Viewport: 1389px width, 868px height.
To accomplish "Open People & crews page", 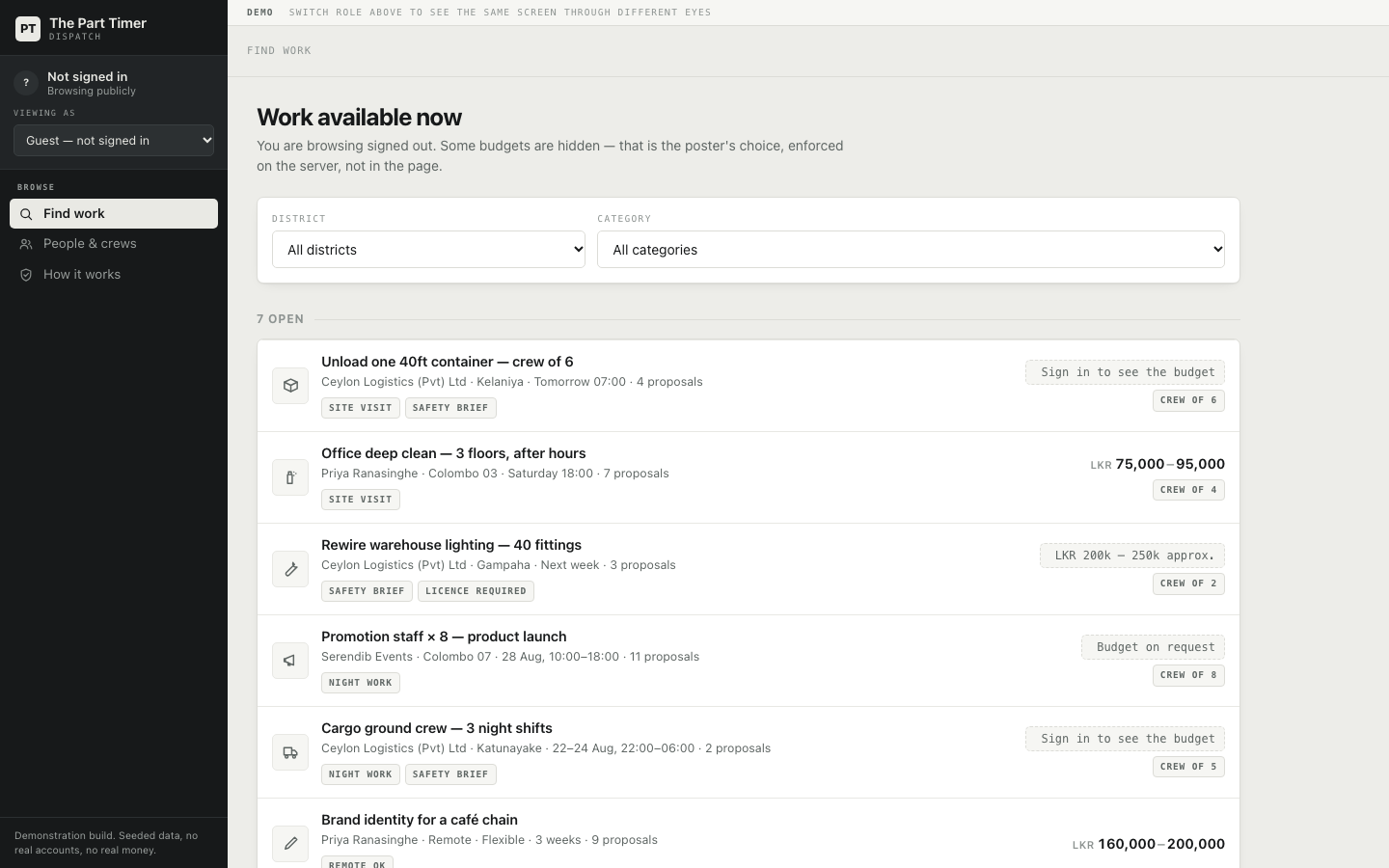I will (114, 244).
